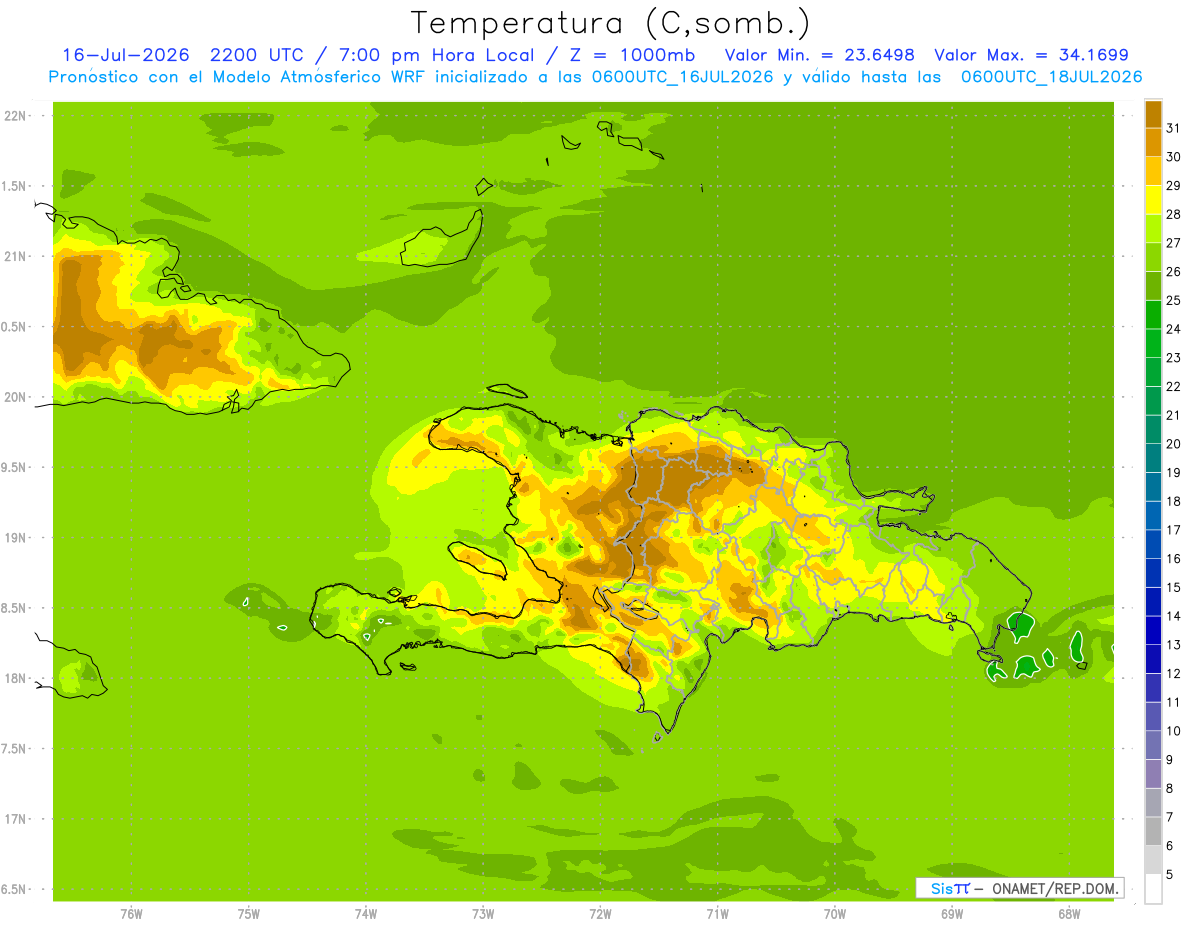This screenshot has height=927, width=1200.
Task: Click the "69W" longitude axis label
Action: tap(951, 914)
